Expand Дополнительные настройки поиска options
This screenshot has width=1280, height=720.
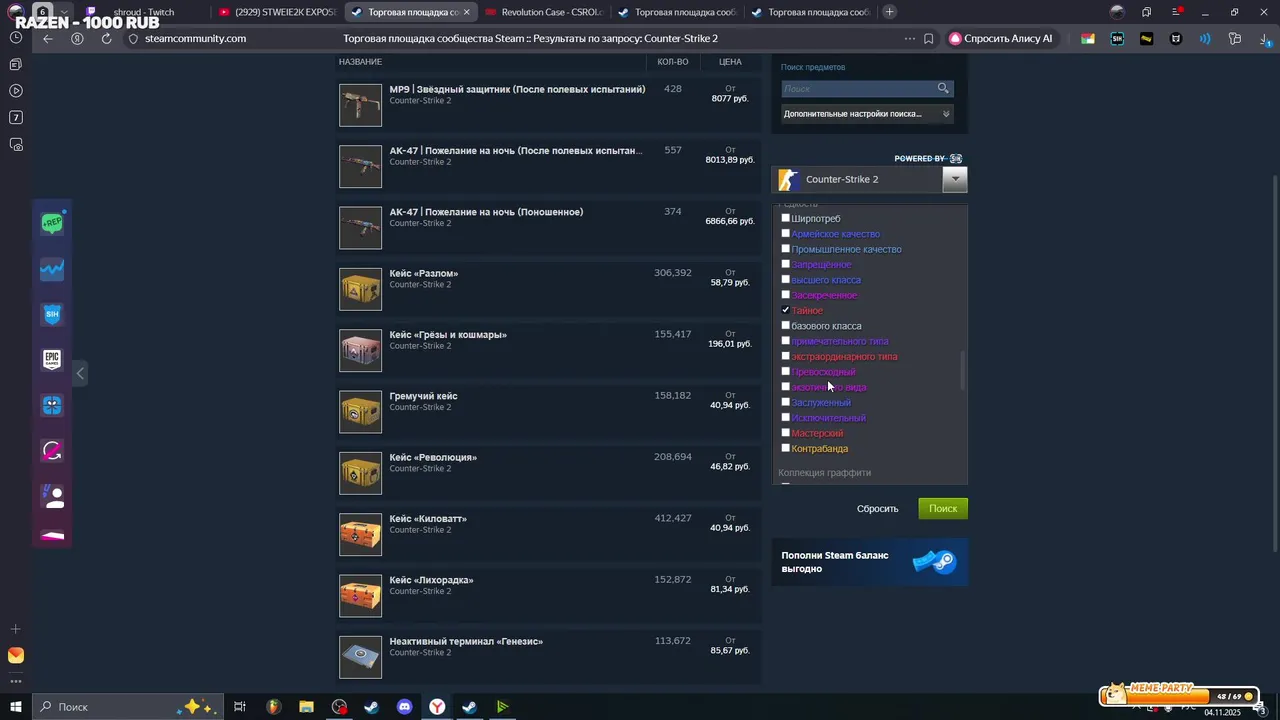(x=867, y=114)
